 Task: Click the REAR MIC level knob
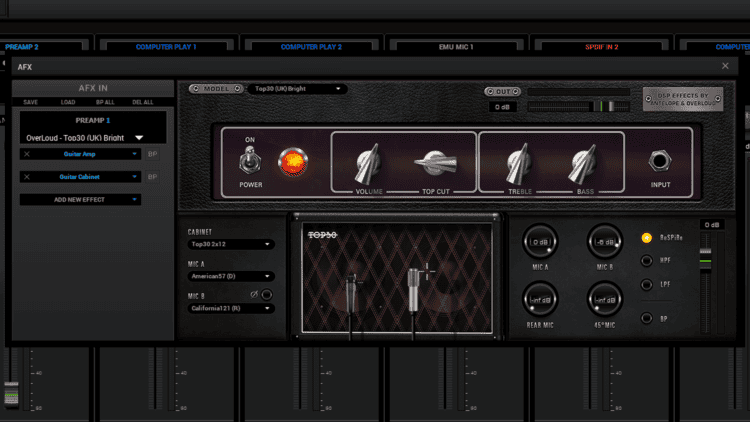540,300
